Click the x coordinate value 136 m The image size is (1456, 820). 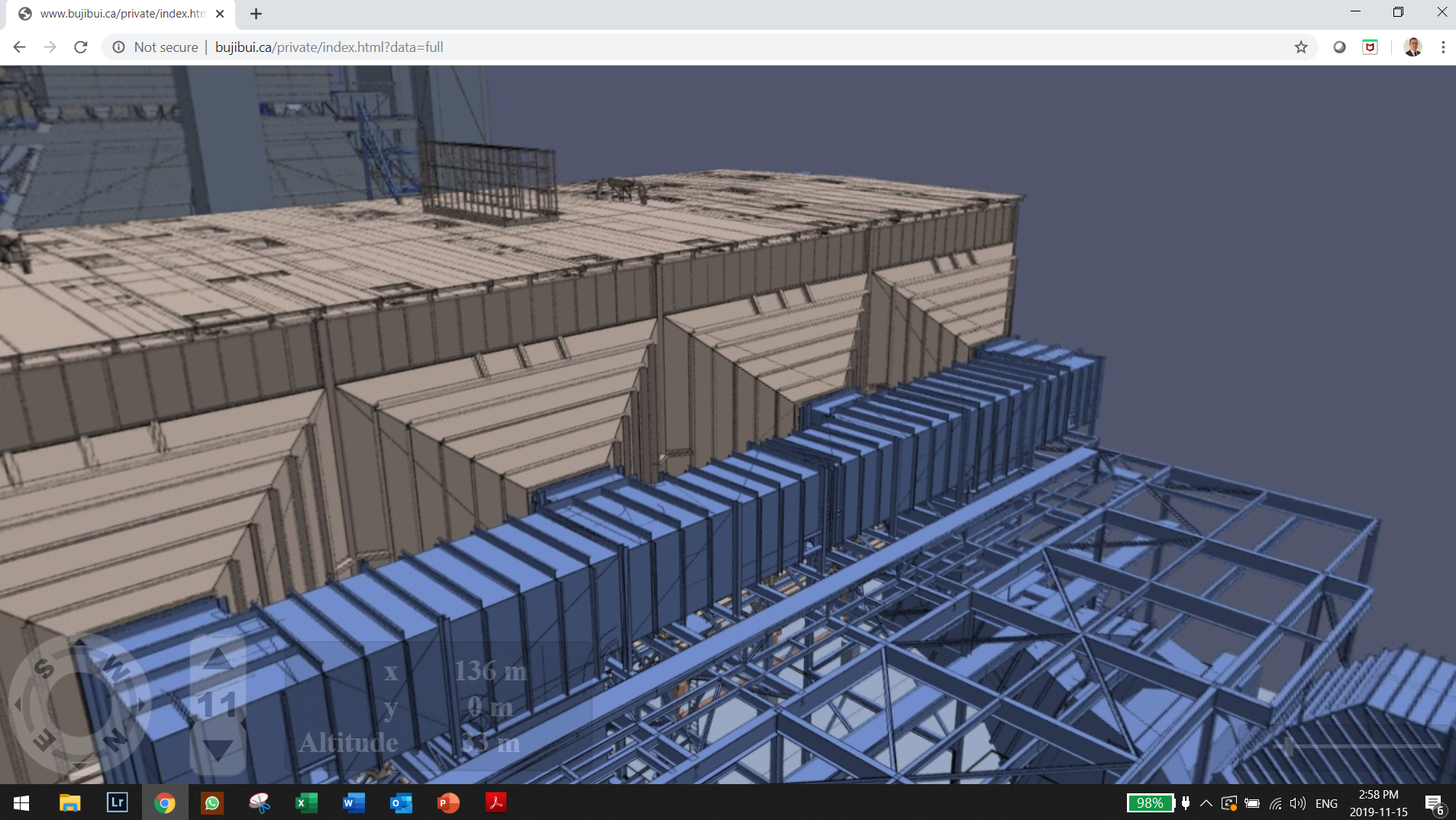tap(490, 671)
